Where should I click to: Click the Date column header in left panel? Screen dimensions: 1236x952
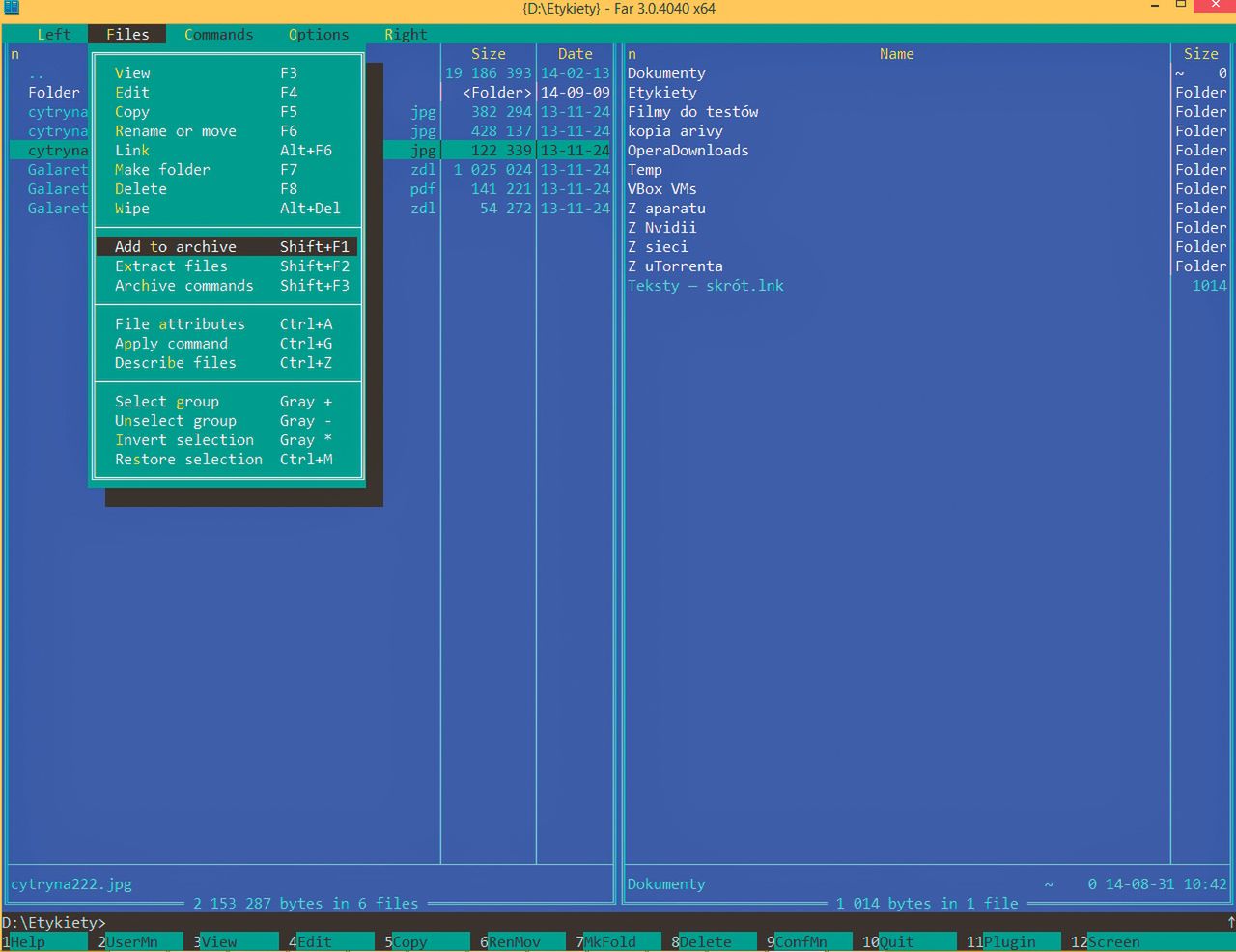575,54
